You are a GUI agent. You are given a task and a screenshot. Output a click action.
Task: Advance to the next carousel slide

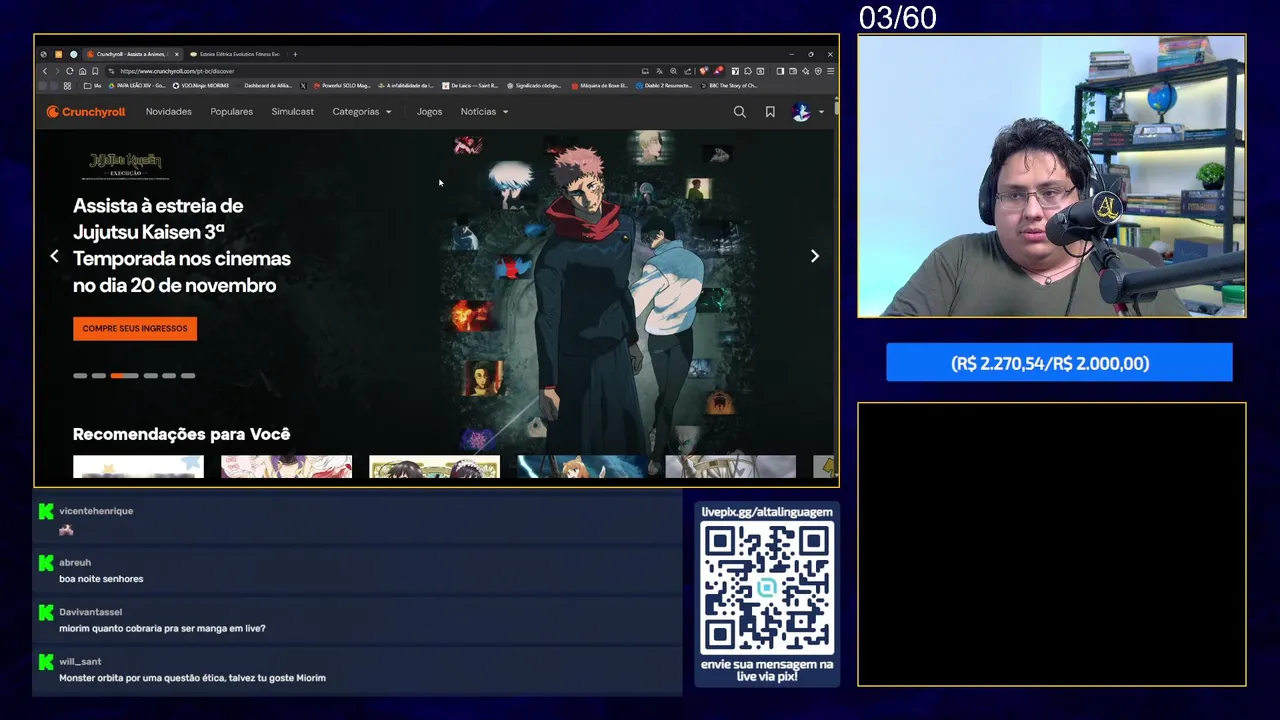[814, 256]
